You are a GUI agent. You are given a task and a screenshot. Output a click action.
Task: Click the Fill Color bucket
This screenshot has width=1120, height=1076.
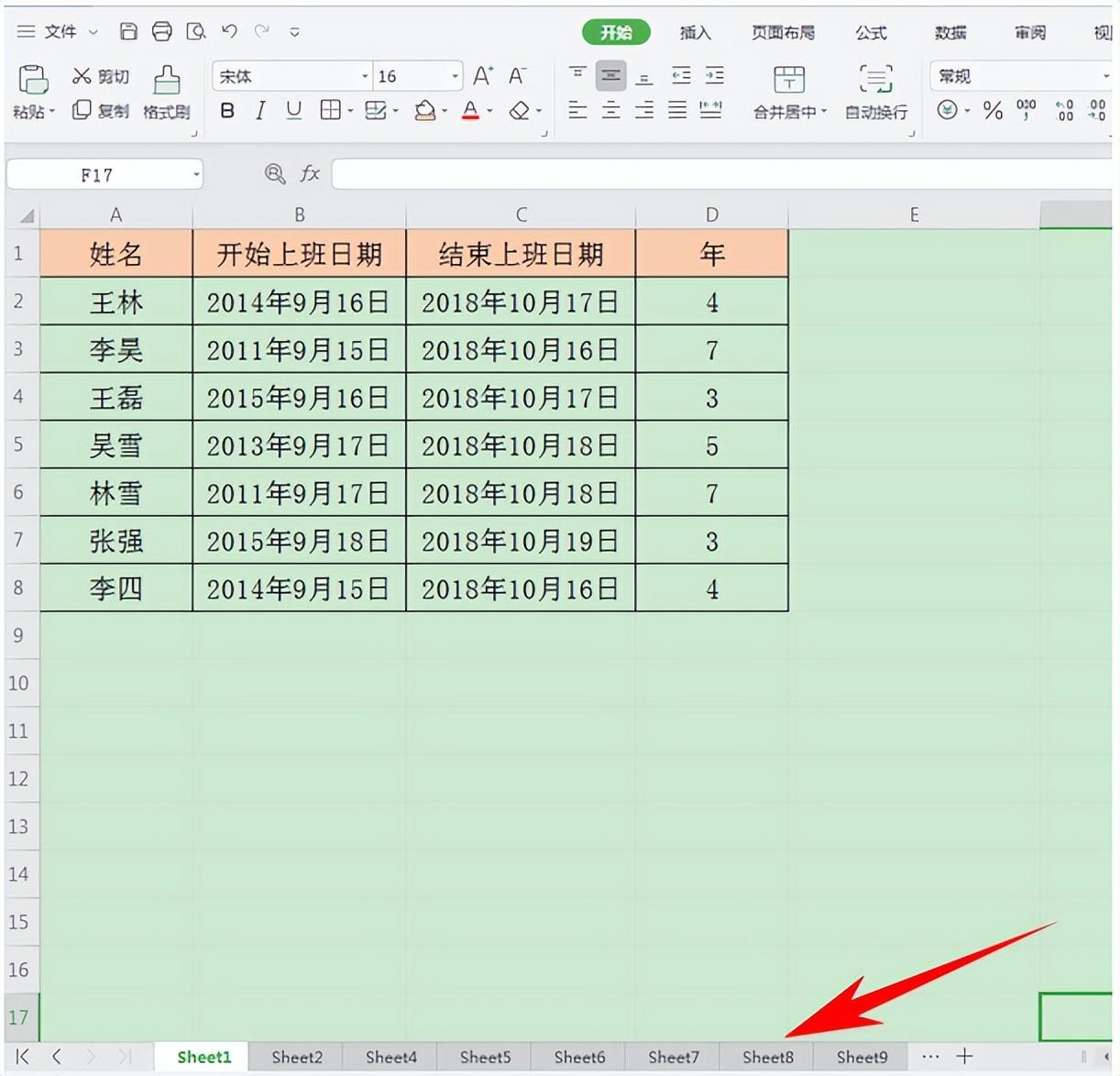point(424,111)
